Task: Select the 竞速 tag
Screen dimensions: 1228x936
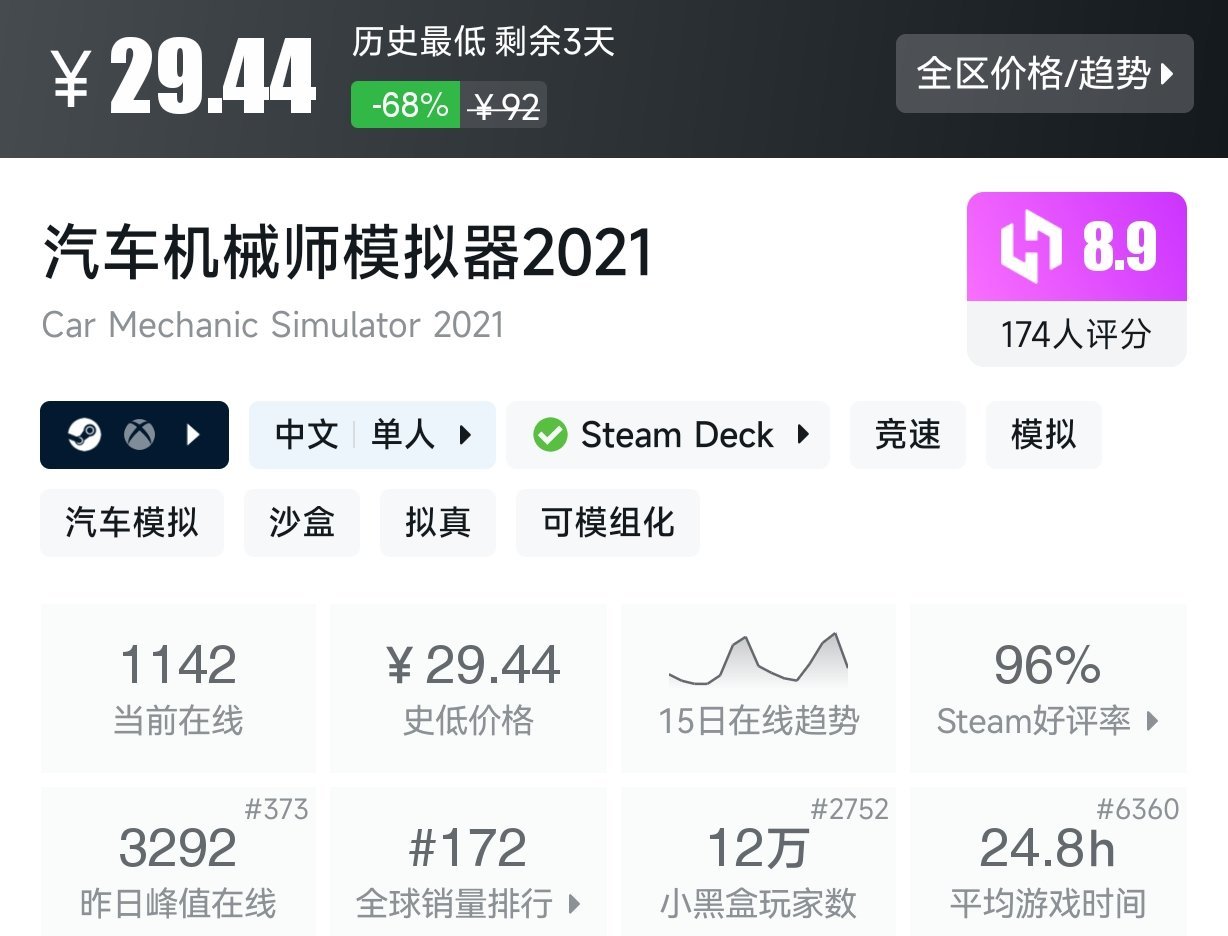Action: pos(908,435)
